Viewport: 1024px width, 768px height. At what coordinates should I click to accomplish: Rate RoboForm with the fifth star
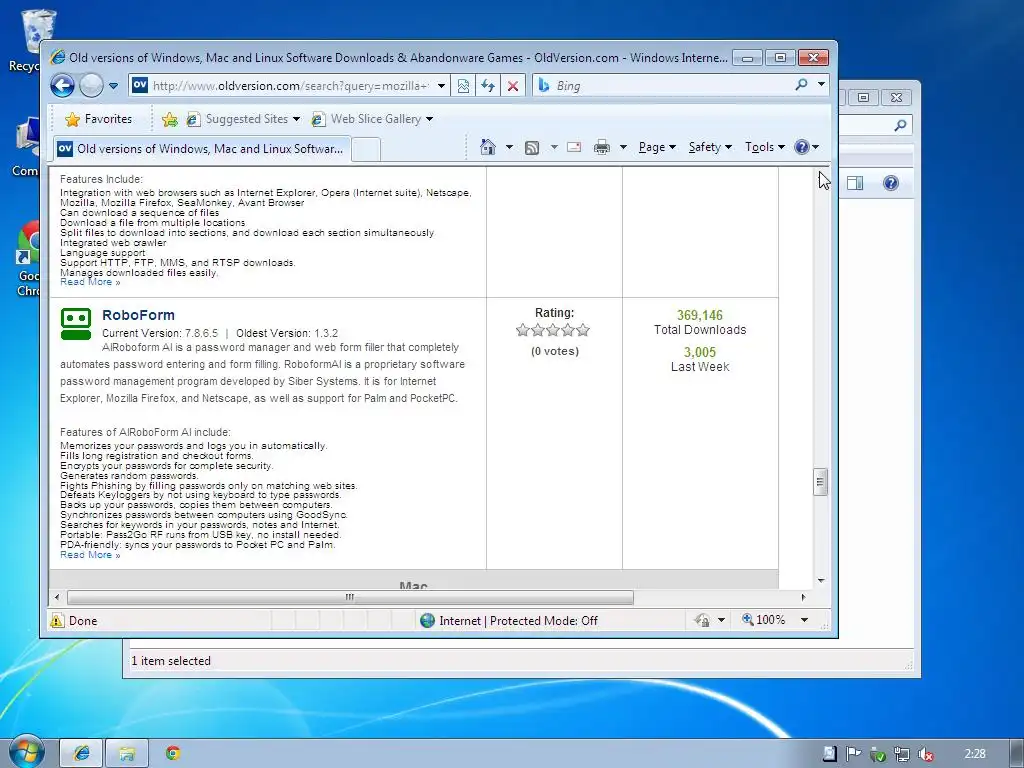(x=583, y=330)
